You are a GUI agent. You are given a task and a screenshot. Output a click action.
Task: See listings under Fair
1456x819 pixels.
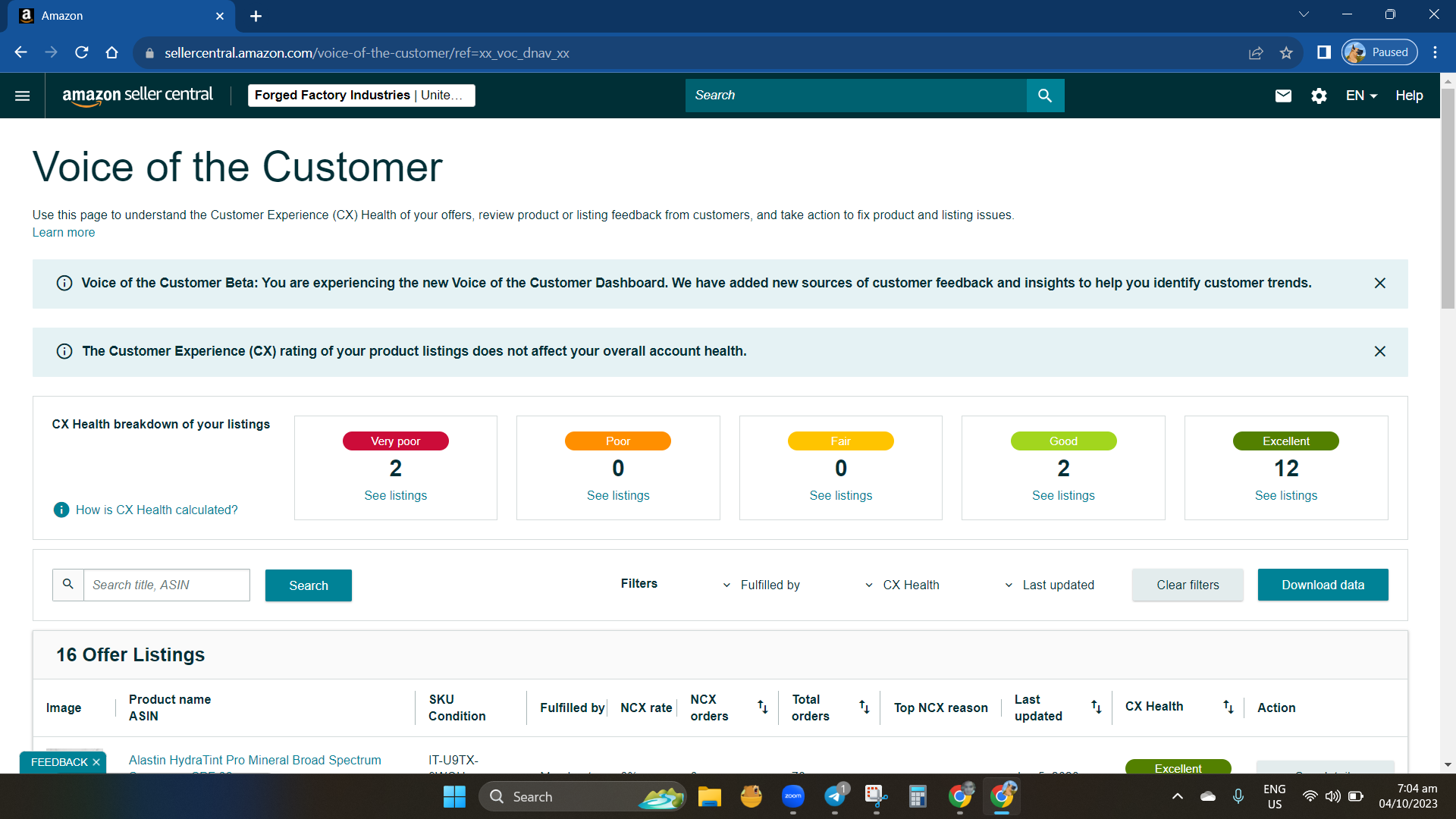point(840,495)
